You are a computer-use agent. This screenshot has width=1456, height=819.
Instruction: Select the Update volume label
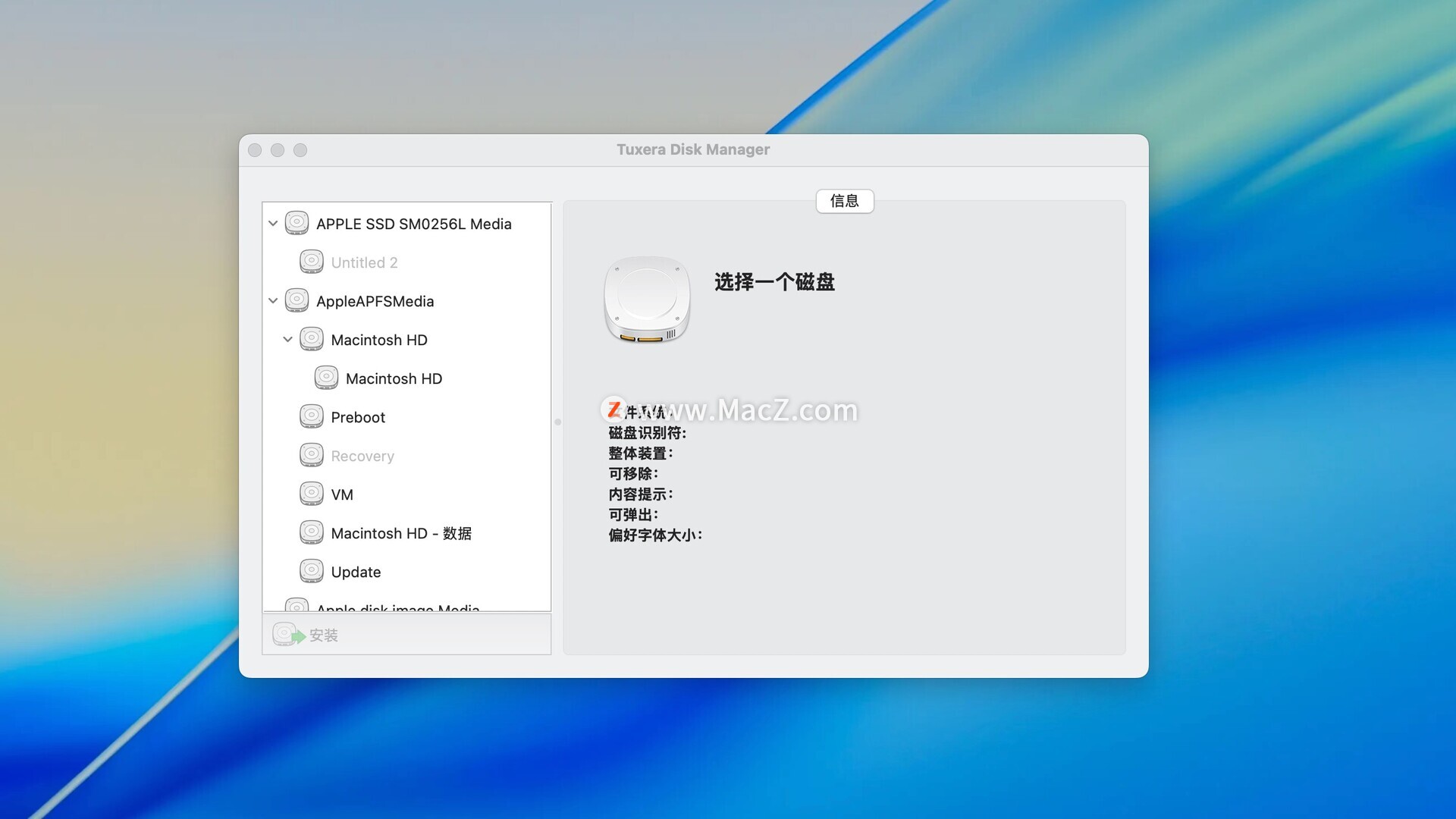[x=356, y=572]
